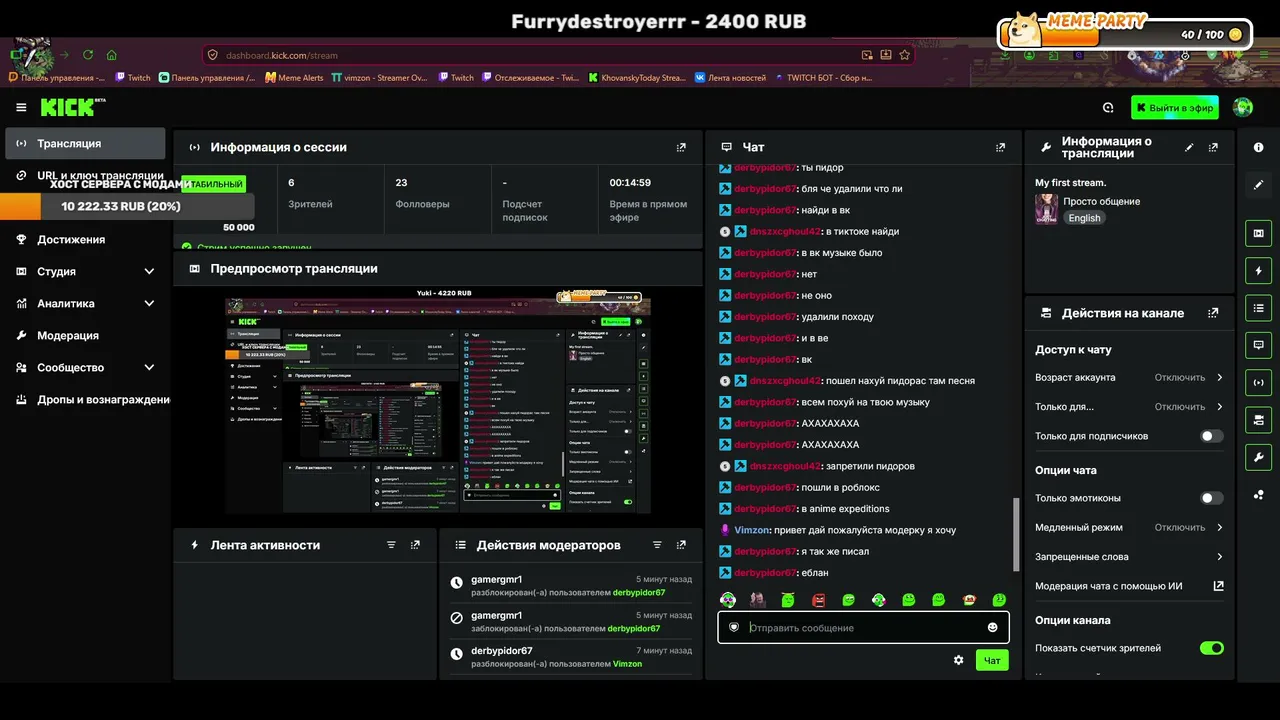
Task: Open the TWITCH БОТ bookmark
Action: tap(822, 77)
